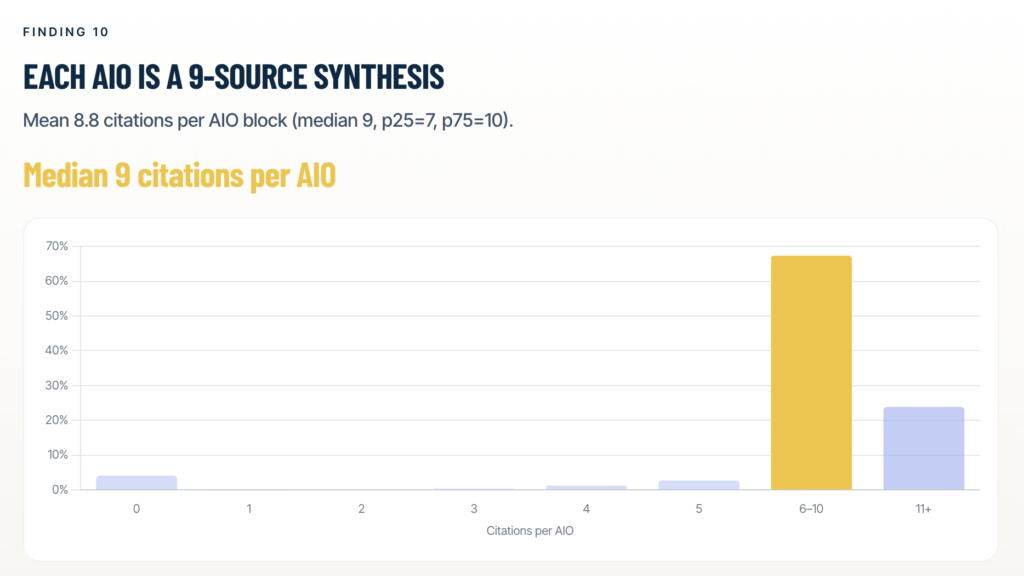Click the 20% y-axis label

point(57,420)
